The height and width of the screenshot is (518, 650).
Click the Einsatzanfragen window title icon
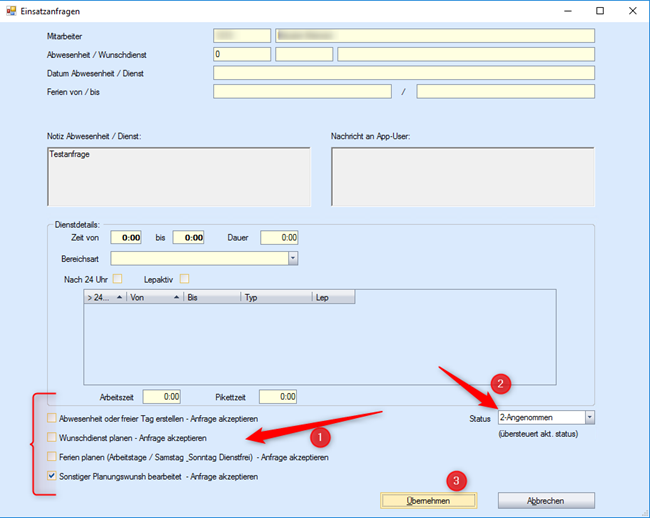pyautogui.click(x=11, y=10)
